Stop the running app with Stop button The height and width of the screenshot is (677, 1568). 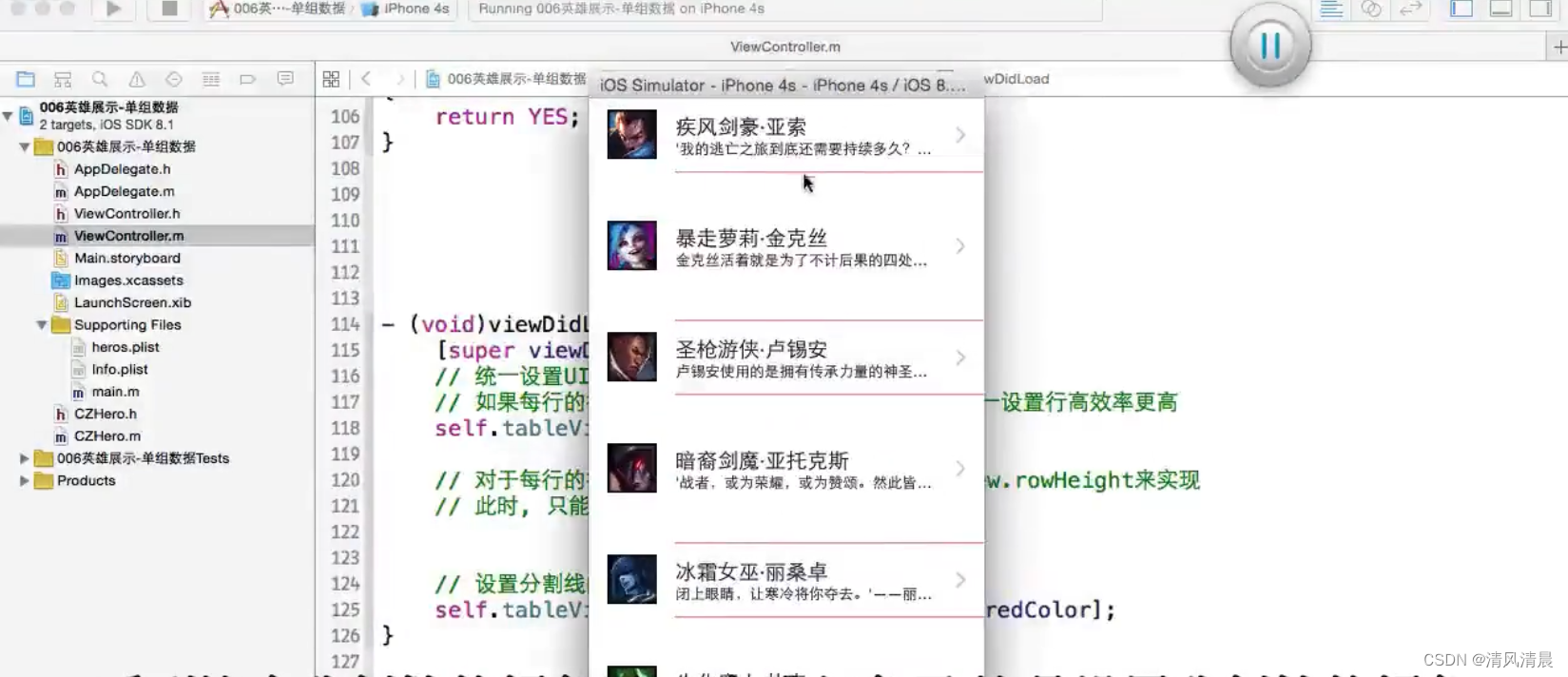pos(169,9)
